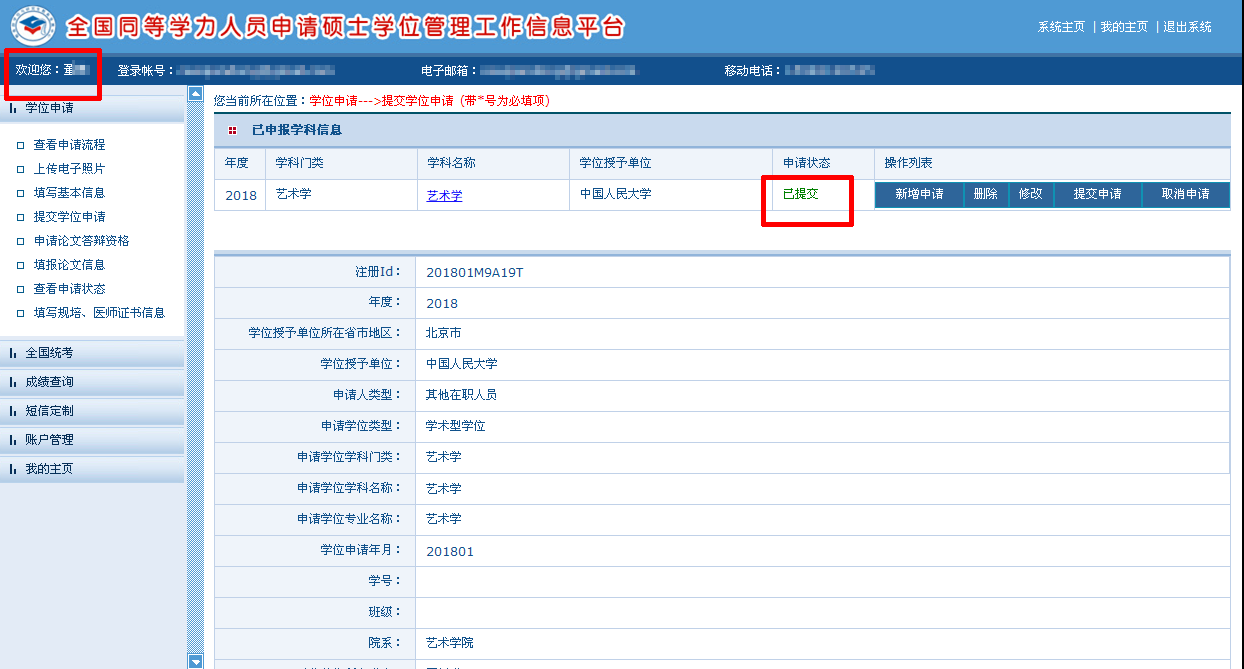Click the 取消申请 button
Viewport: 1244px width, 669px height.
1185,195
